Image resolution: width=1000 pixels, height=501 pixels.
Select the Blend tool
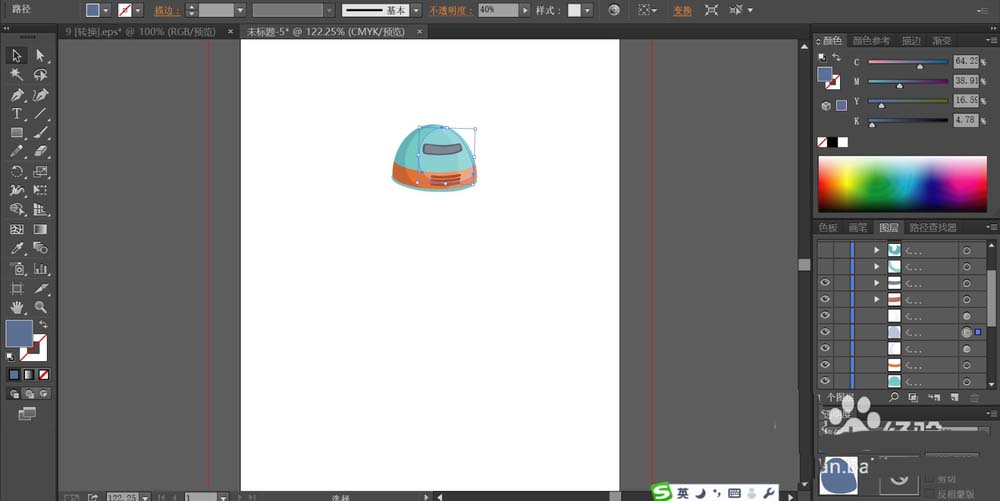coord(40,248)
